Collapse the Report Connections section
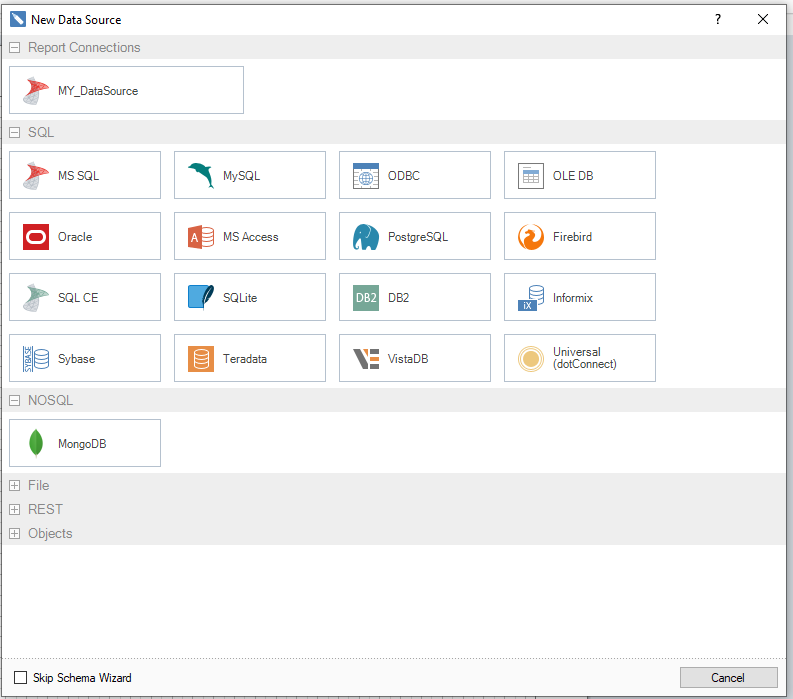 [15, 48]
